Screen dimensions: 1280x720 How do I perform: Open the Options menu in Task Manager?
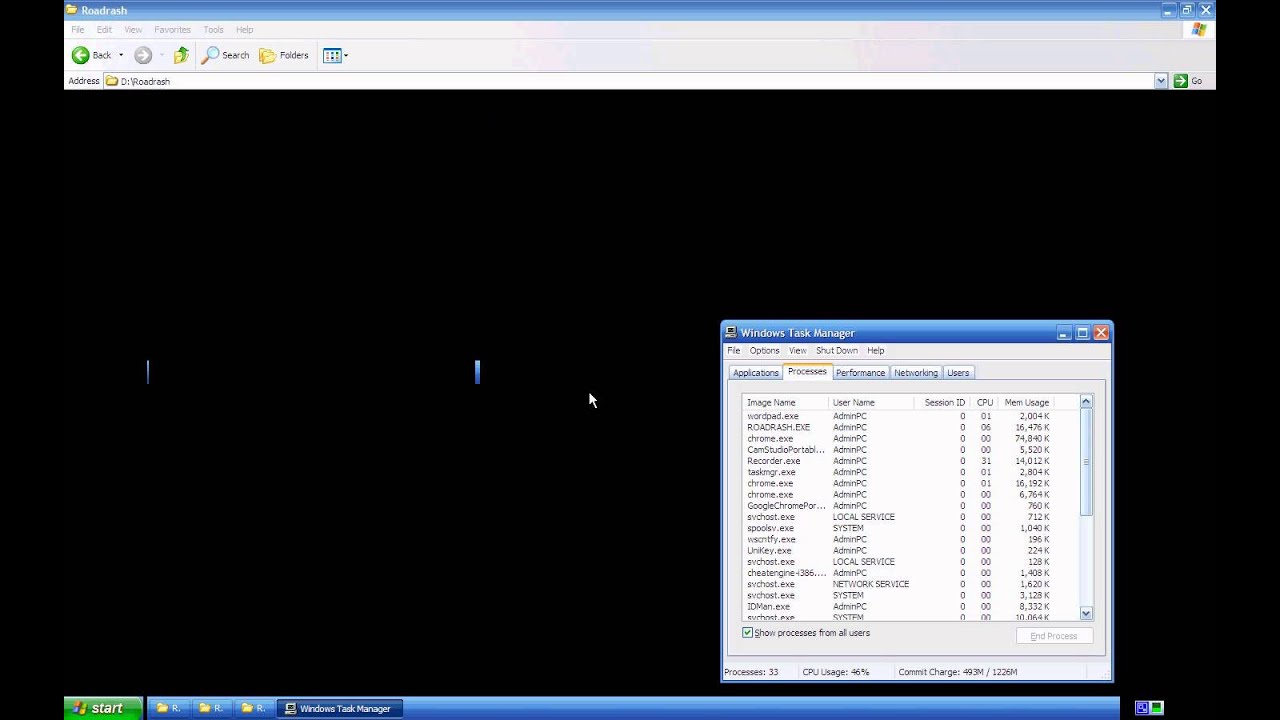pyautogui.click(x=764, y=351)
